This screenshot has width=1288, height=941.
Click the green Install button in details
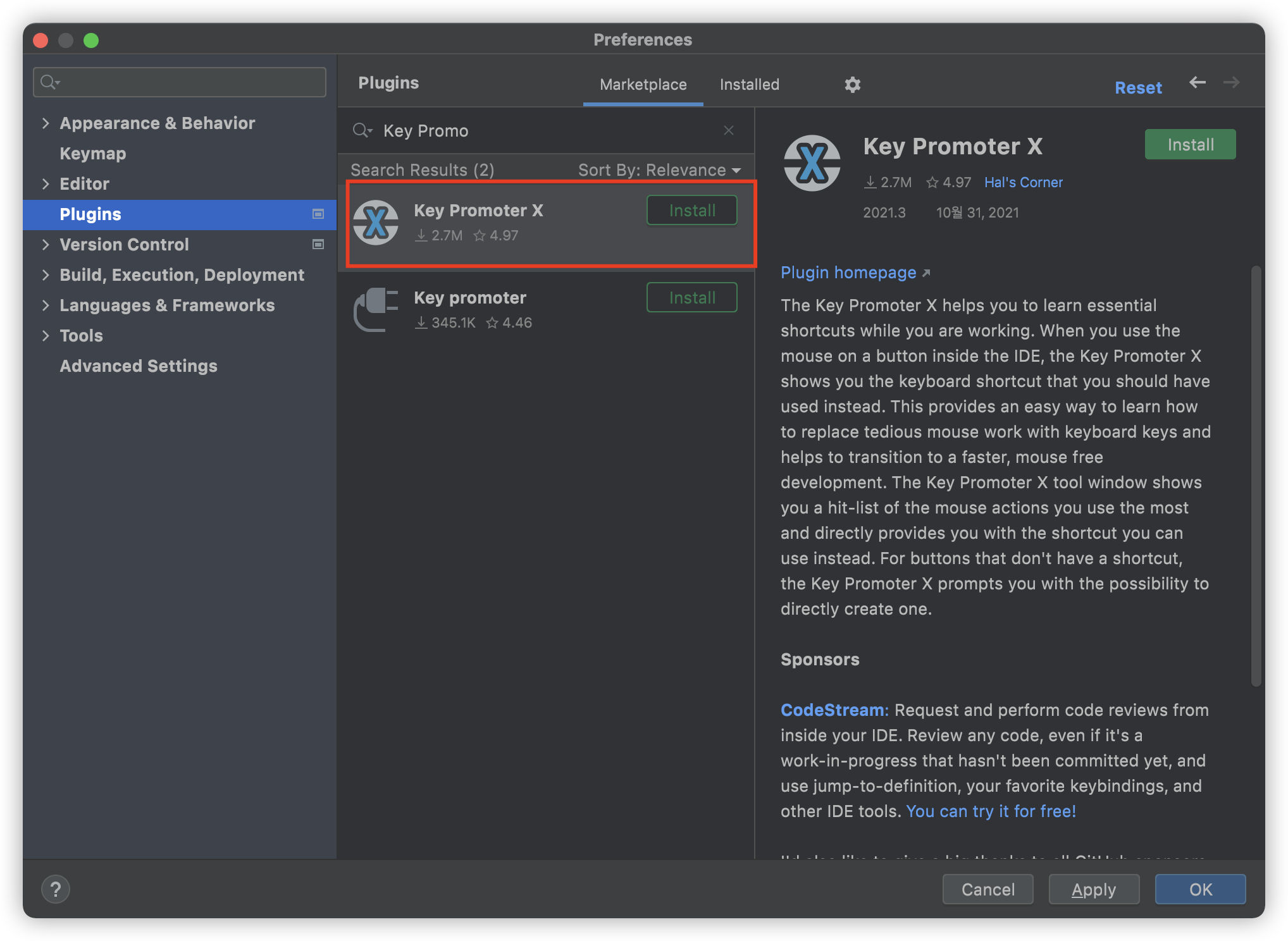[x=1190, y=144]
